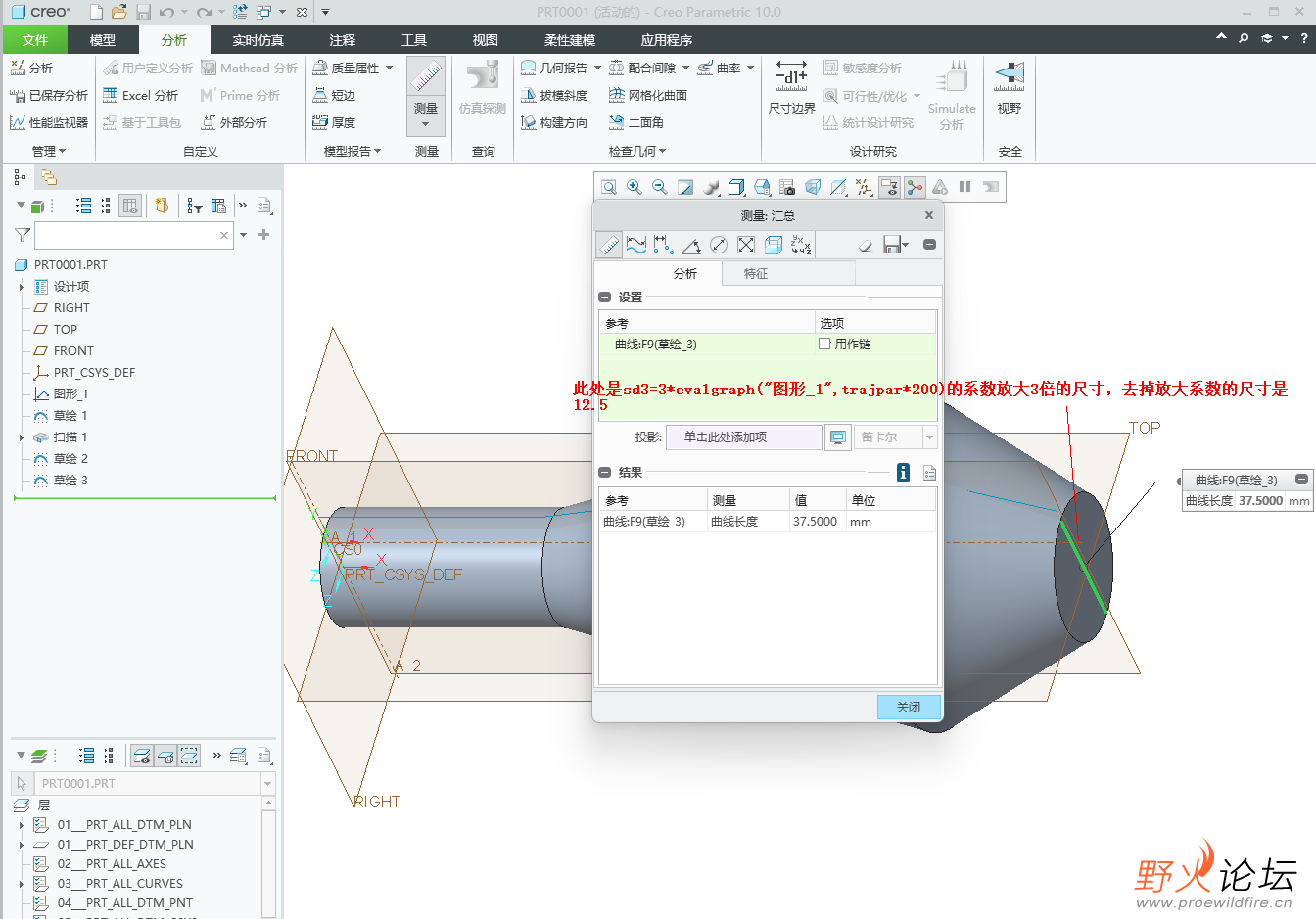Expand layer 03__PRT_ALL_CURVES
The height and width of the screenshot is (919, 1316).
point(22,884)
